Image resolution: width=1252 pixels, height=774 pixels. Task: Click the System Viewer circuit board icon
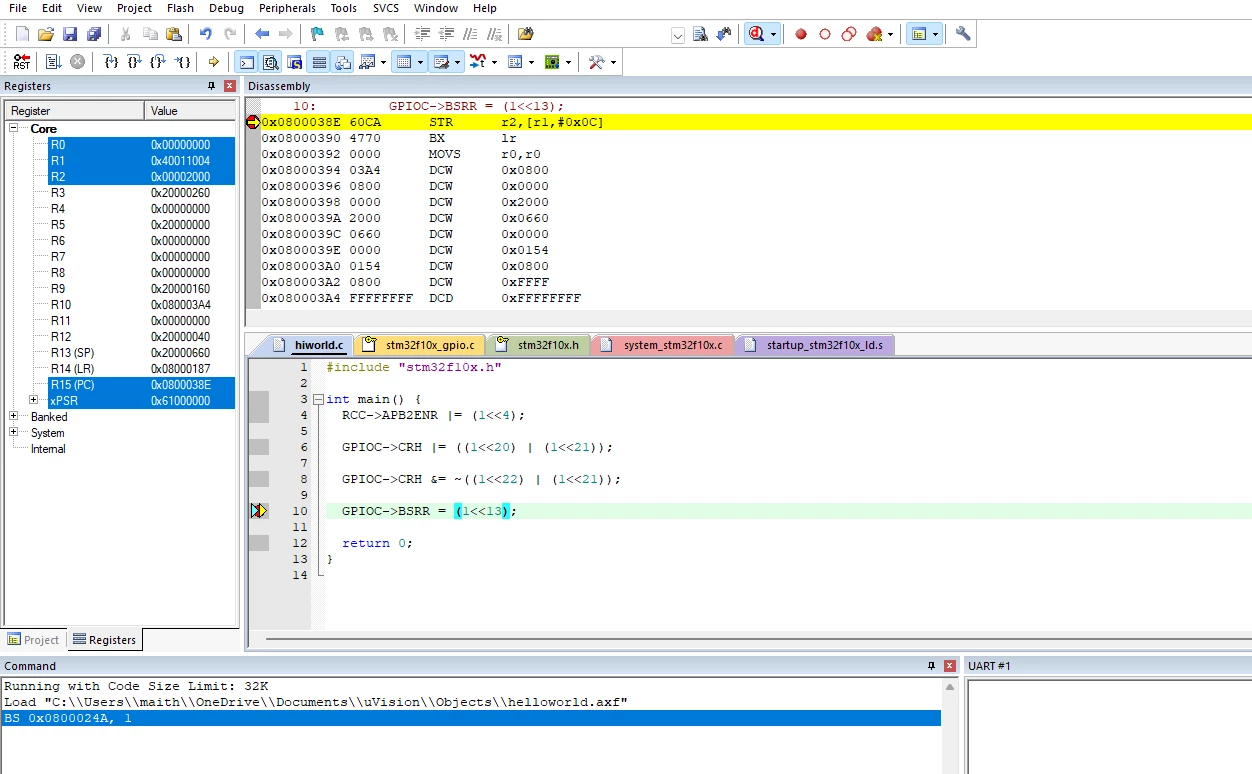click(x=553, y=62)
